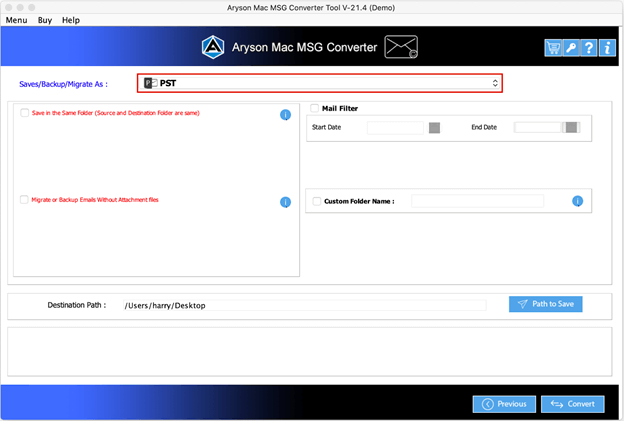Click the Destination Path field
624x421 pixels.
pyautogui.click(x=304, y=306)
